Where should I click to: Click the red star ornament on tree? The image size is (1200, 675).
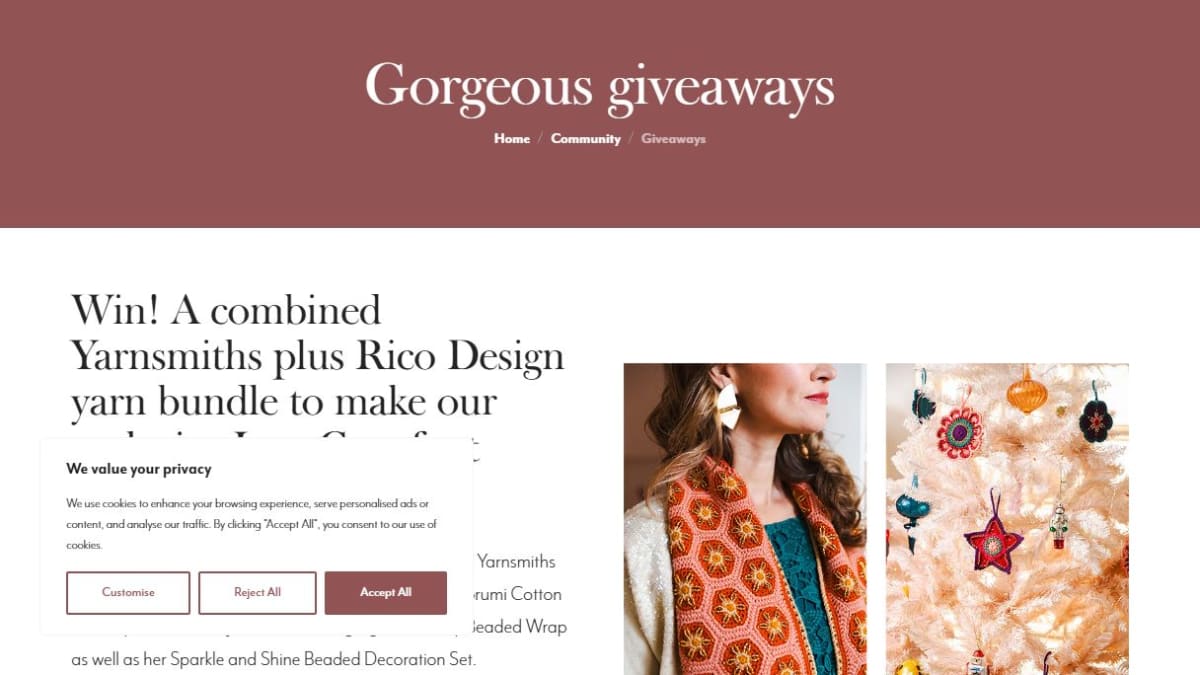click(993, 539)
